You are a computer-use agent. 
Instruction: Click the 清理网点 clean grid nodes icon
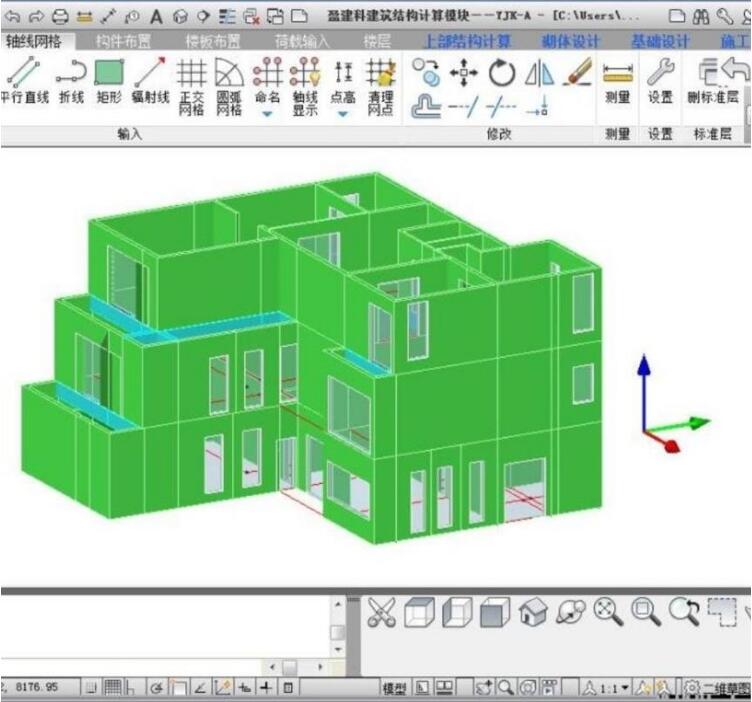[x=380, y=85]
